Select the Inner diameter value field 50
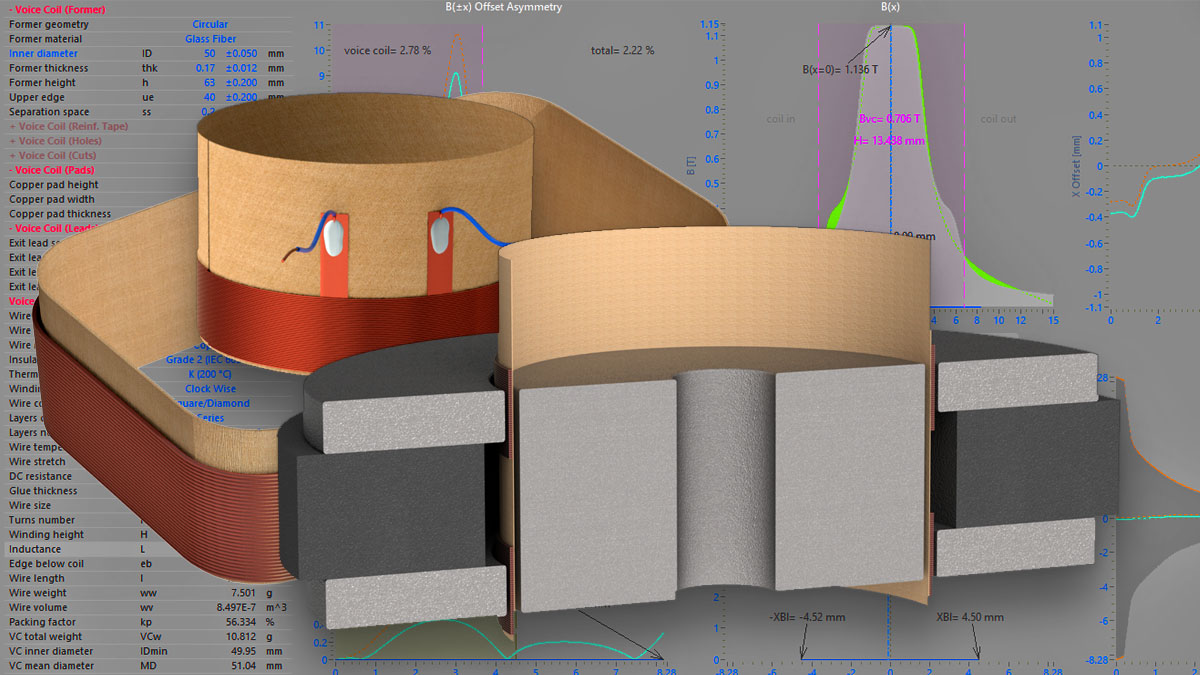 208,53
